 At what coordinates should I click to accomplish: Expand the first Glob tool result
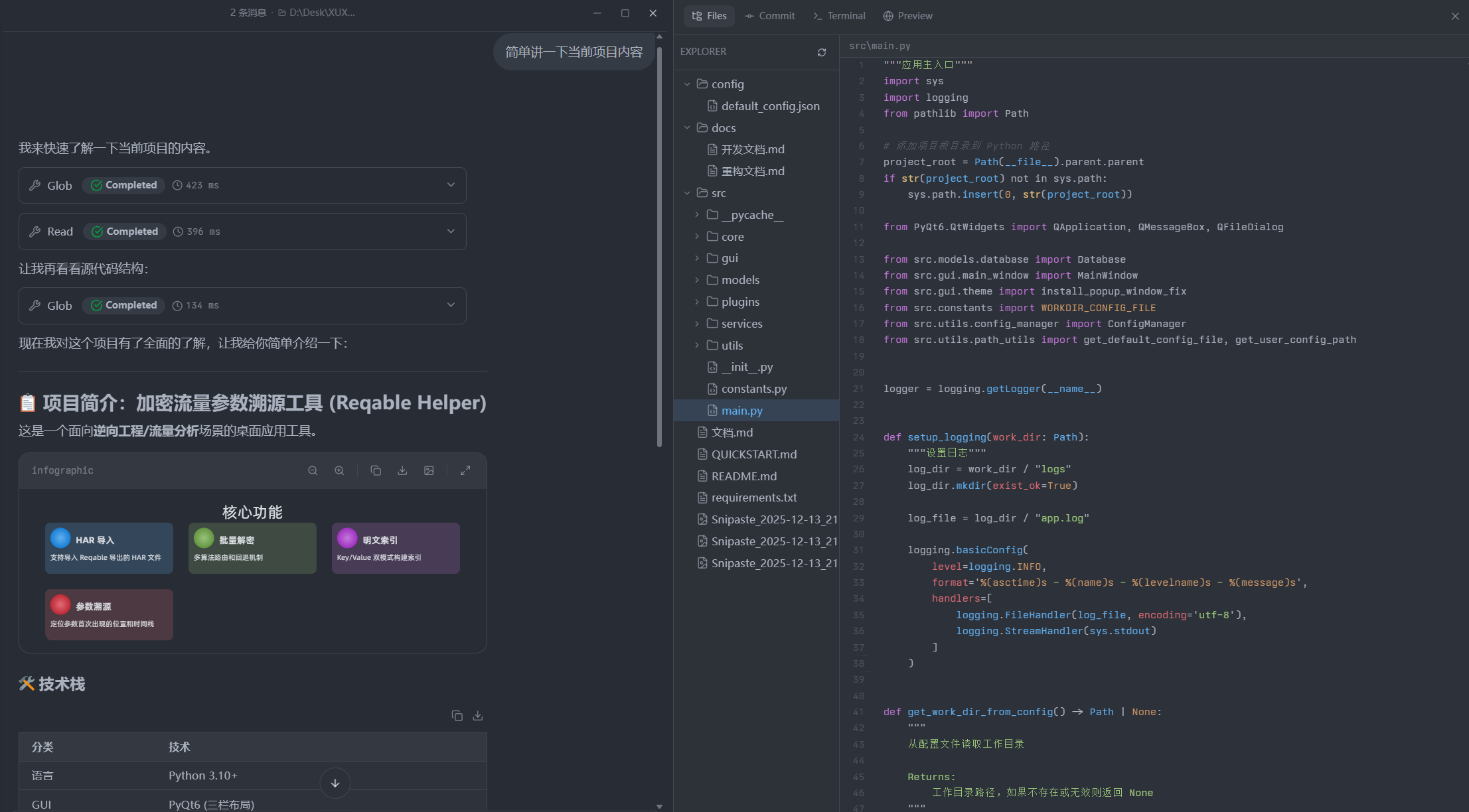pyautogui.click(x=451, y=185)
